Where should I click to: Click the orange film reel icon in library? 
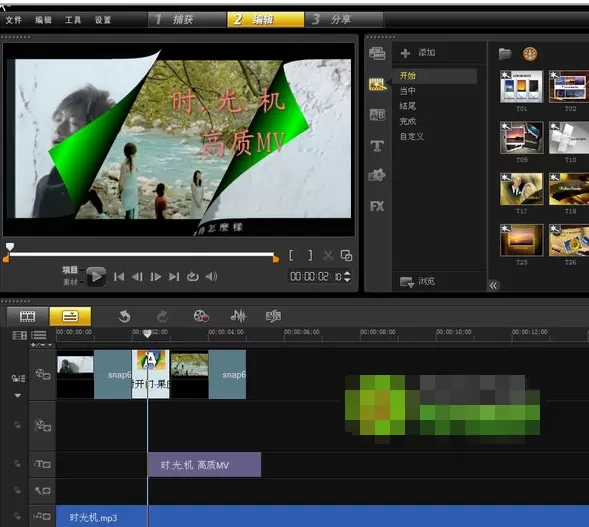pos(530,54)
